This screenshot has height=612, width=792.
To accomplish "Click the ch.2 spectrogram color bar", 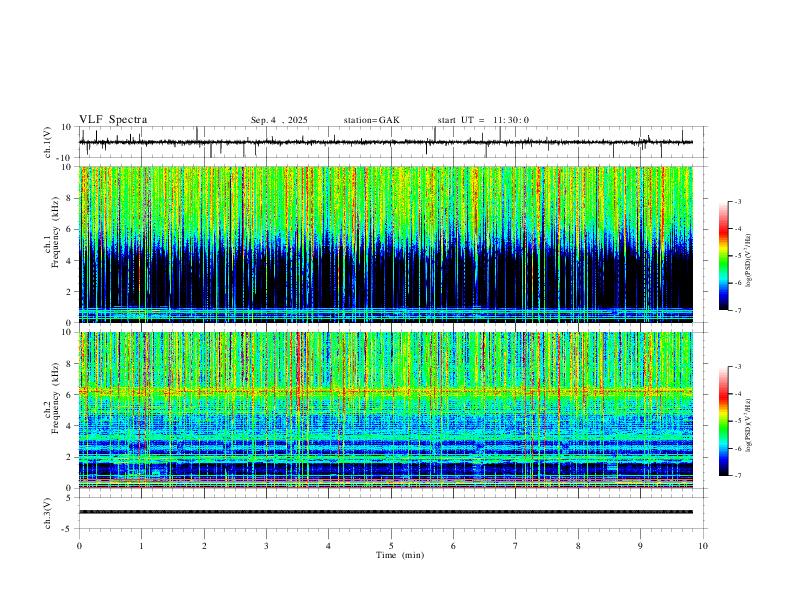I will point(724,421).
